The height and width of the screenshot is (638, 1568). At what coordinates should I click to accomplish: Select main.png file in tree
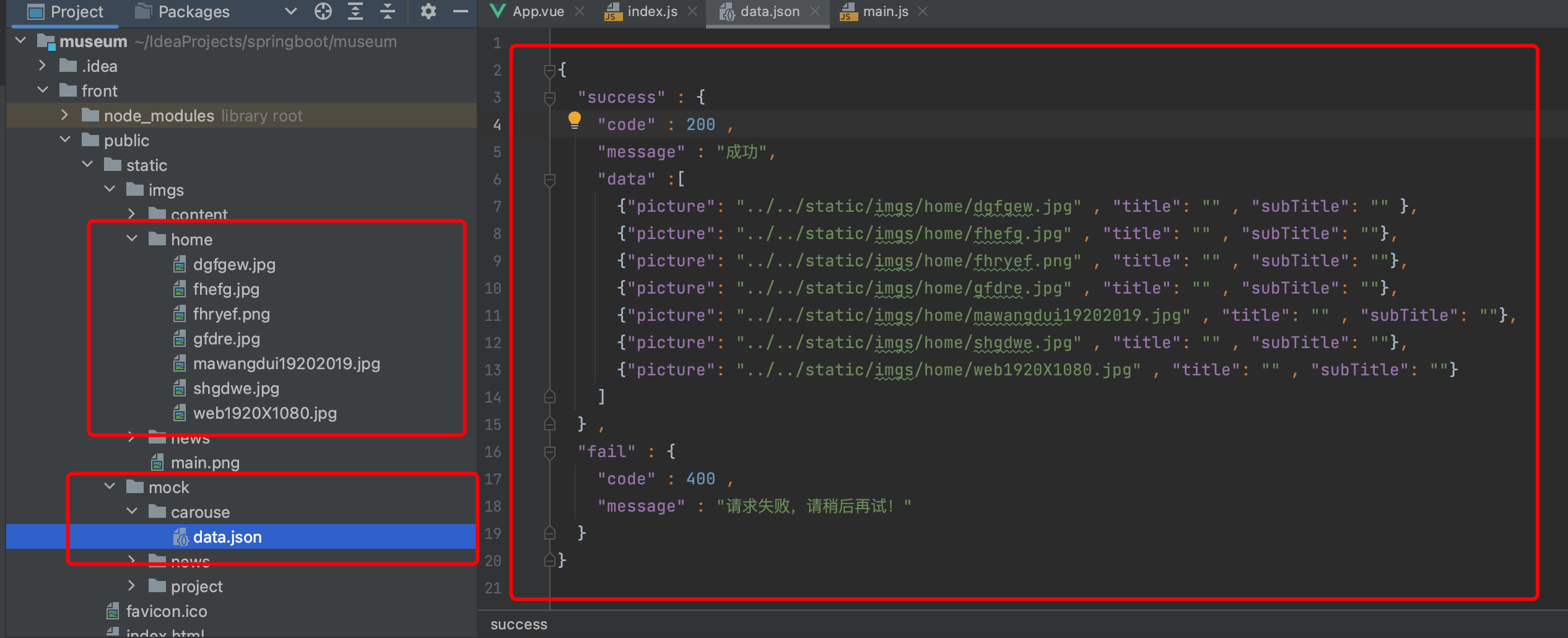tap(205, 463)
